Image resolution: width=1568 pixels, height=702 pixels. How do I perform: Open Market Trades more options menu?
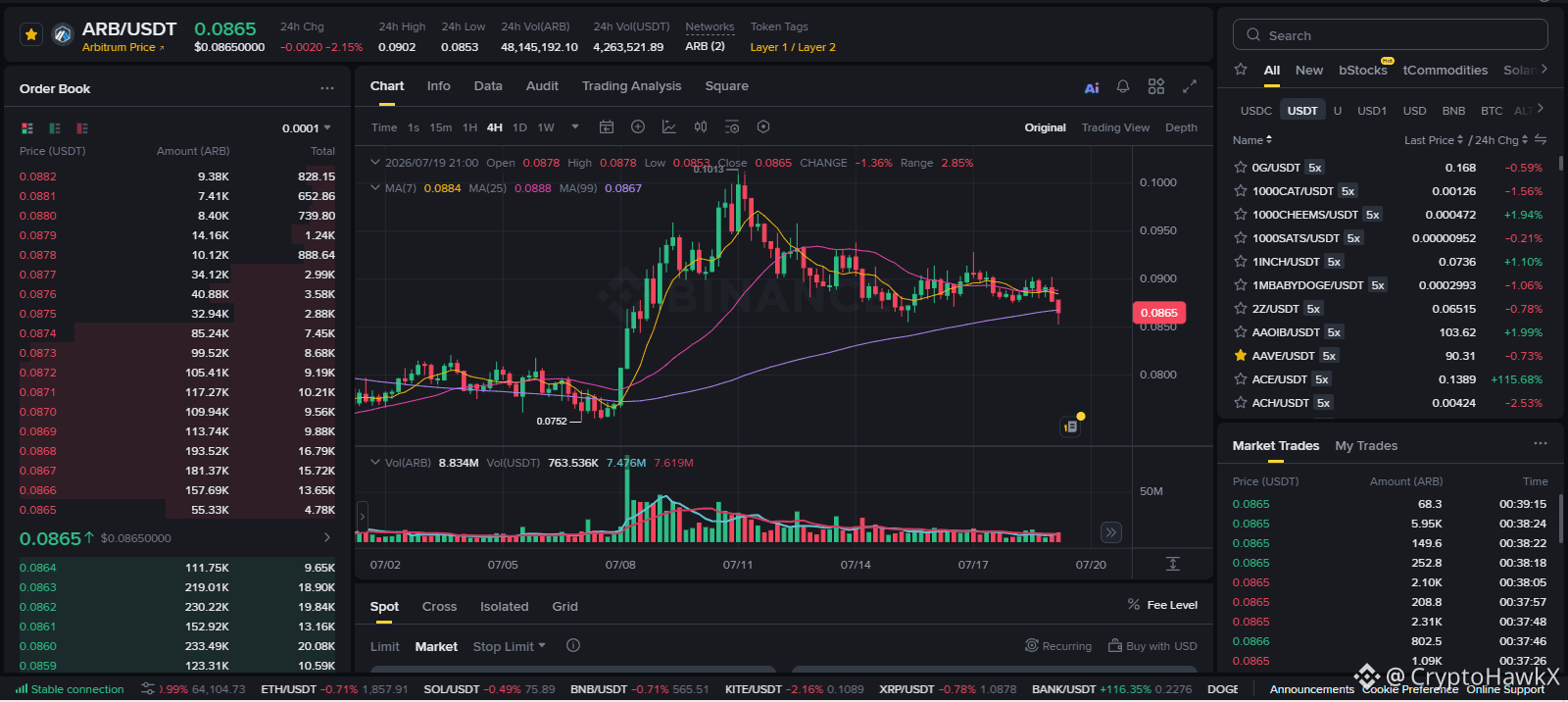point(1541,443)
